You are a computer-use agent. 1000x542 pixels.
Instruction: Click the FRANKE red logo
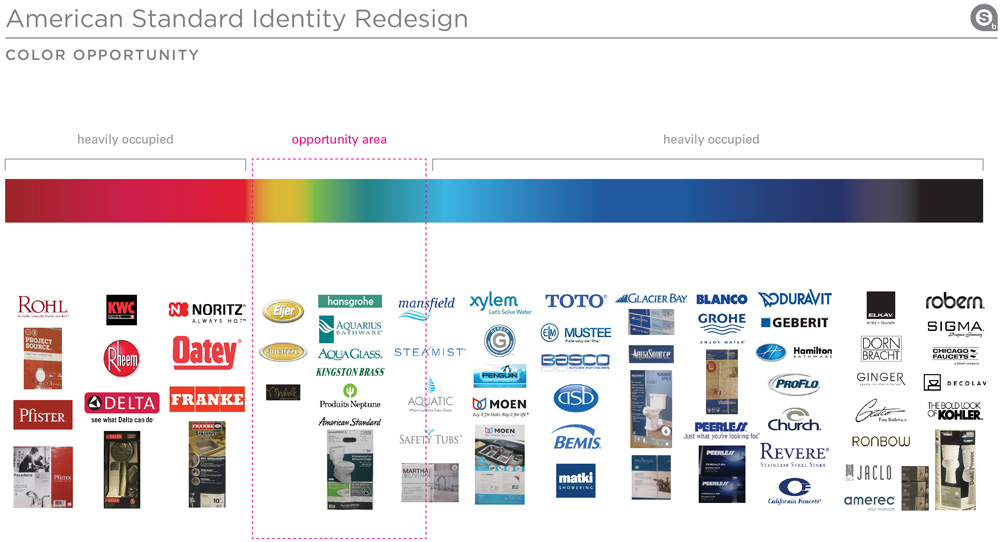click(x=207, y=399)
